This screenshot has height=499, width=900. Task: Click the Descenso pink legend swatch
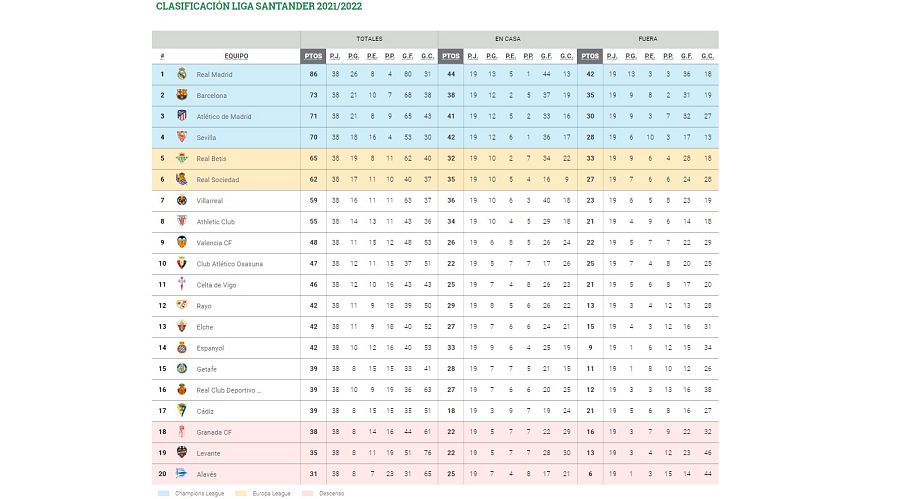(x=308, y=493)
